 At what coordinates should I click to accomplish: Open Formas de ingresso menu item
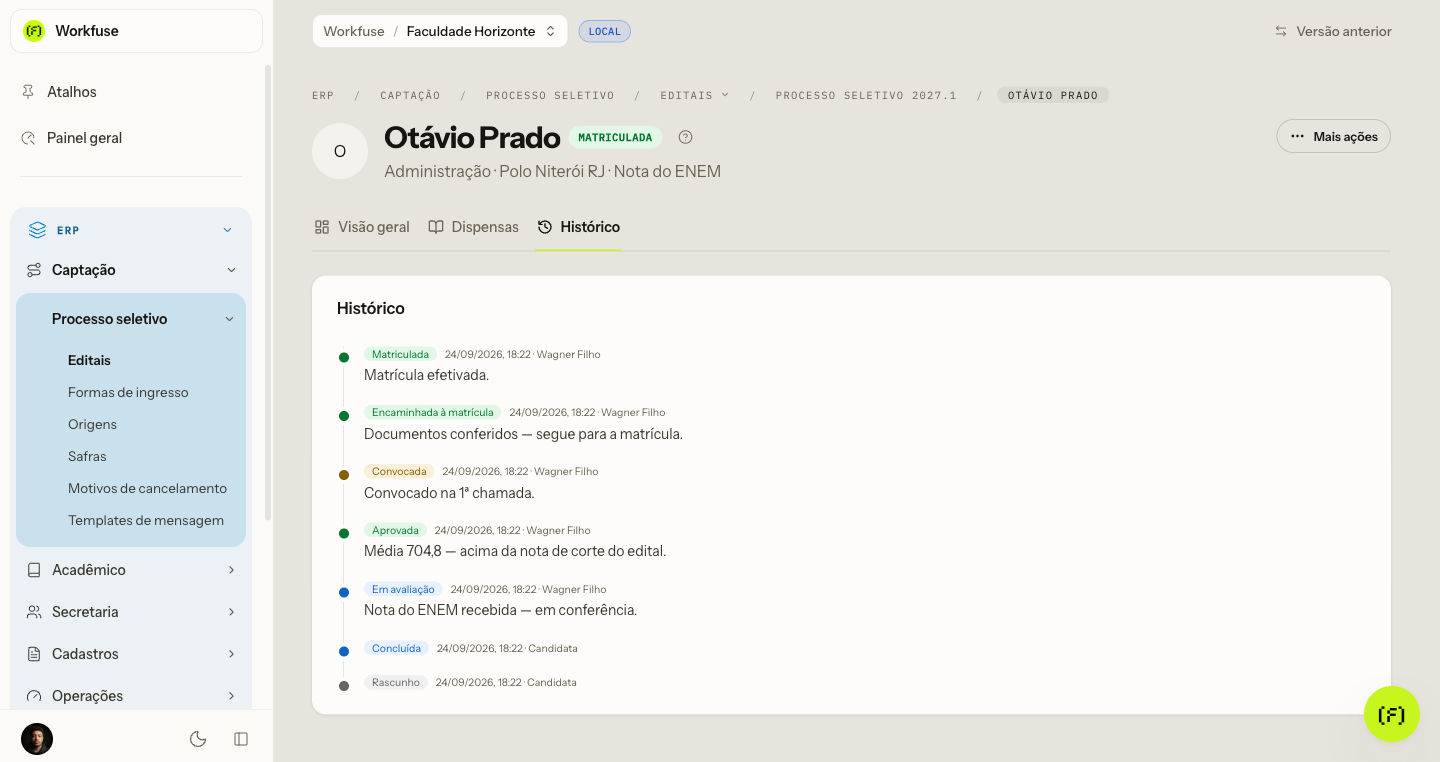(128, 392)
